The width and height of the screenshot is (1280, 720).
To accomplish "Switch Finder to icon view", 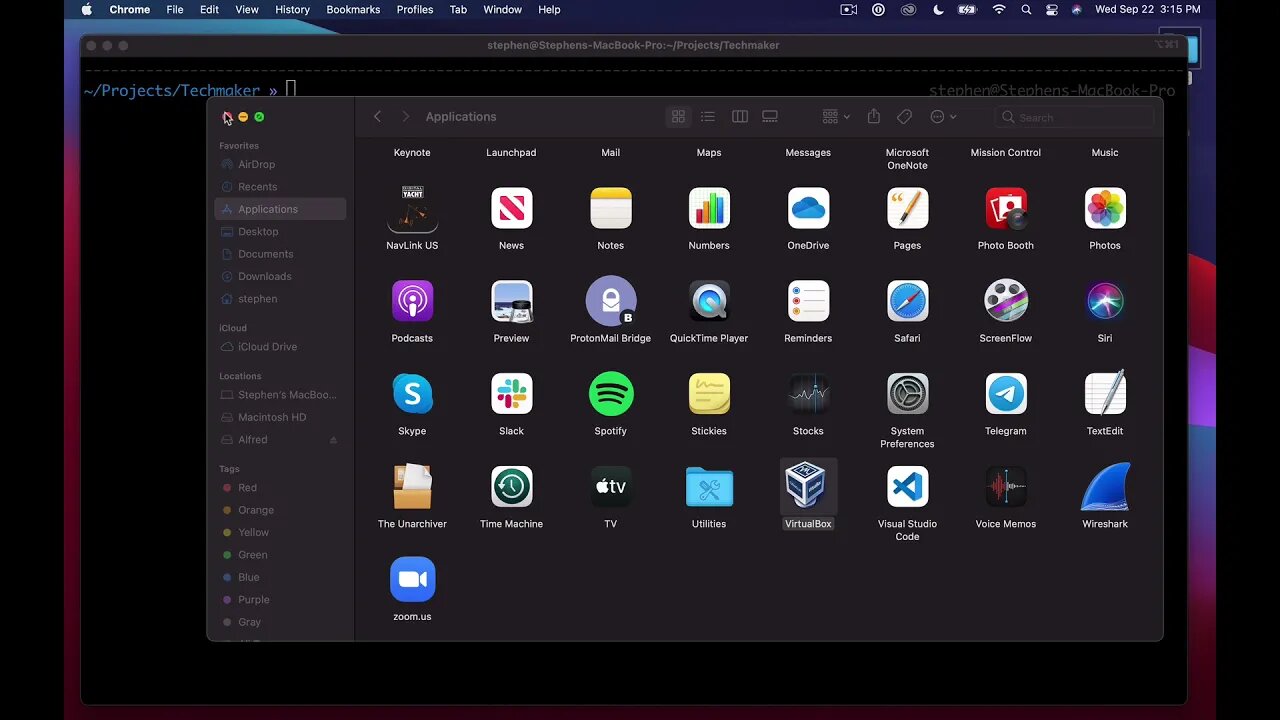I will click(x=678, y=117).
